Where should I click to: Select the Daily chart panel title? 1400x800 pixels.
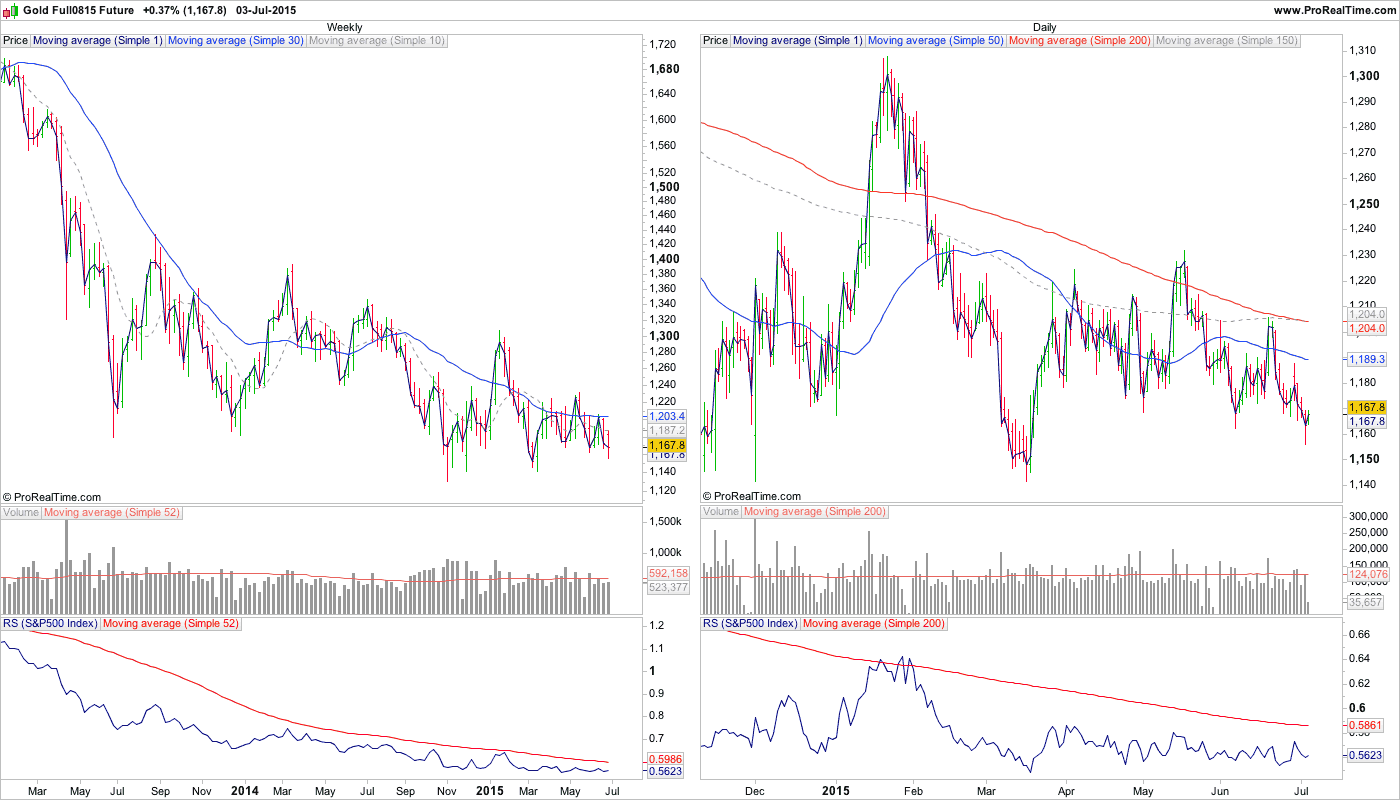tap(1044, 27)
